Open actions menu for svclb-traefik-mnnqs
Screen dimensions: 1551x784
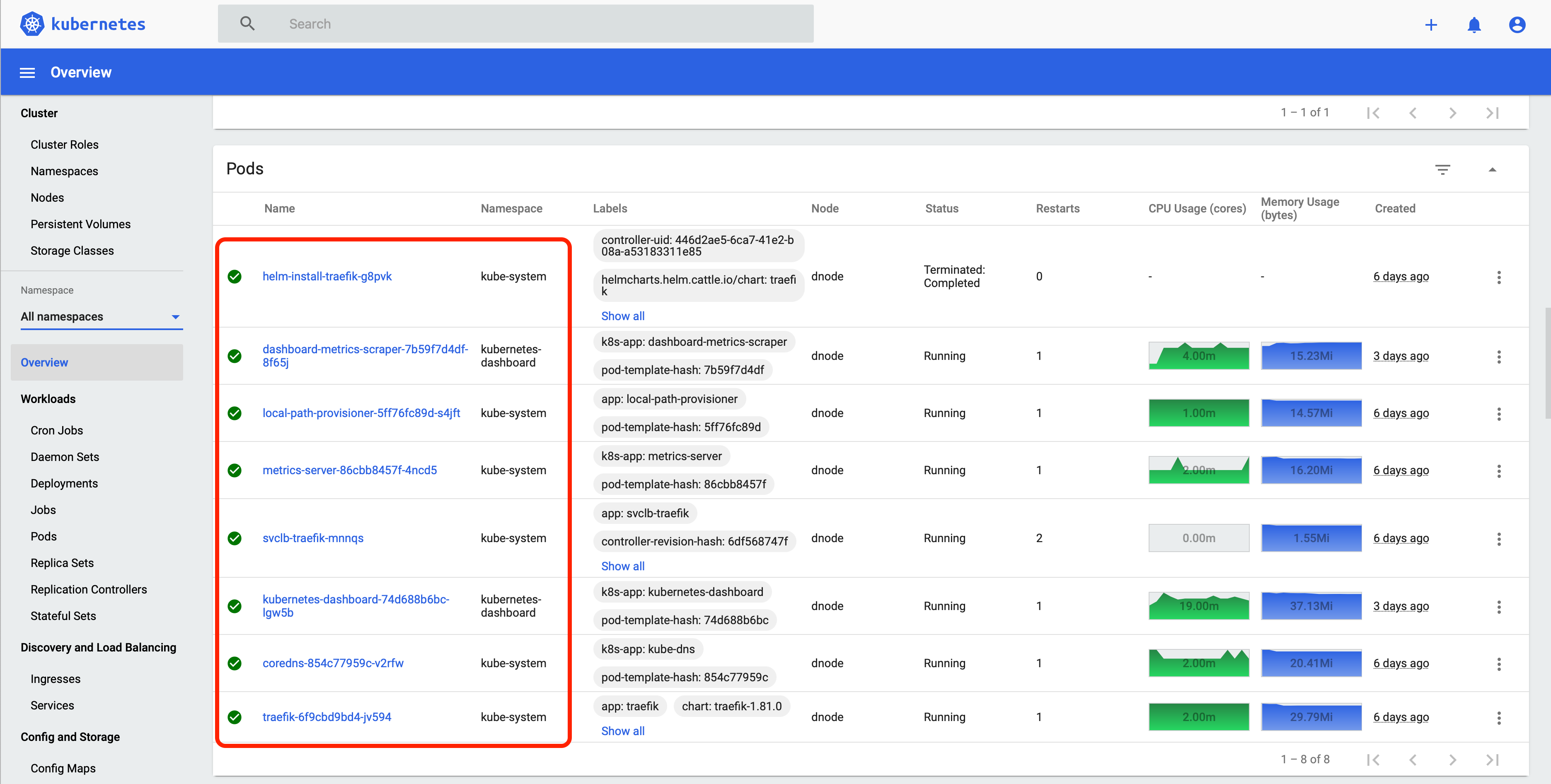click(x=1499, y=538)
